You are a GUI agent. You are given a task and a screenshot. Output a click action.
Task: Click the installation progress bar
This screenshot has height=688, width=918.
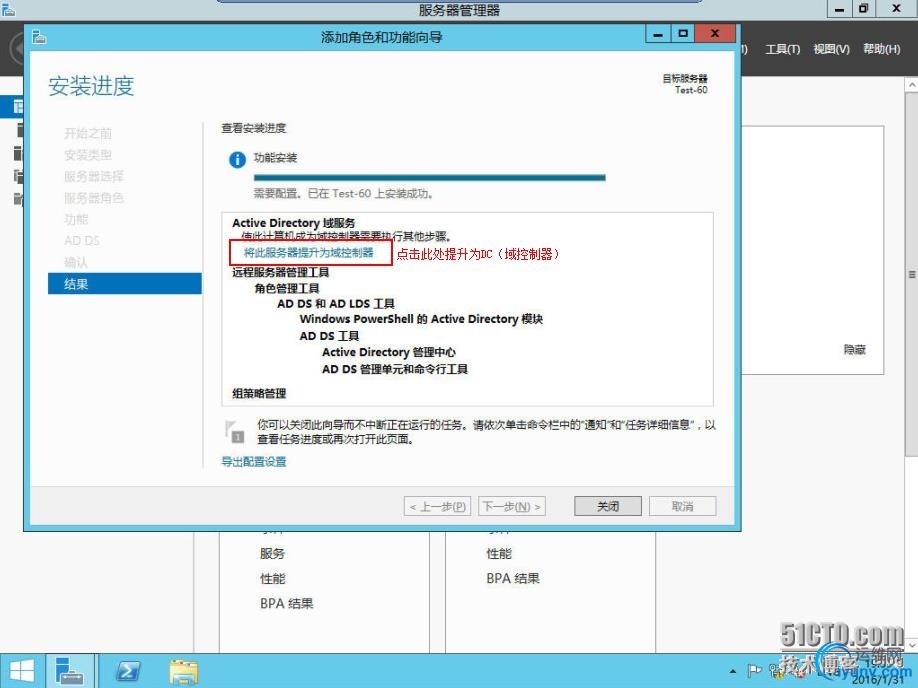click(x=430, y=177)
